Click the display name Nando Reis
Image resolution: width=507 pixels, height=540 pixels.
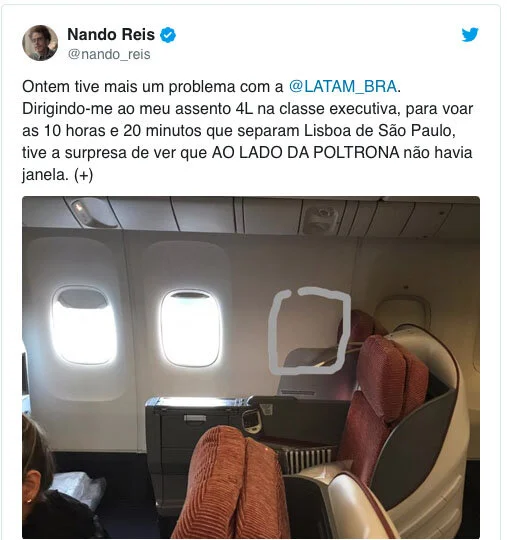[x=111, y=34]
